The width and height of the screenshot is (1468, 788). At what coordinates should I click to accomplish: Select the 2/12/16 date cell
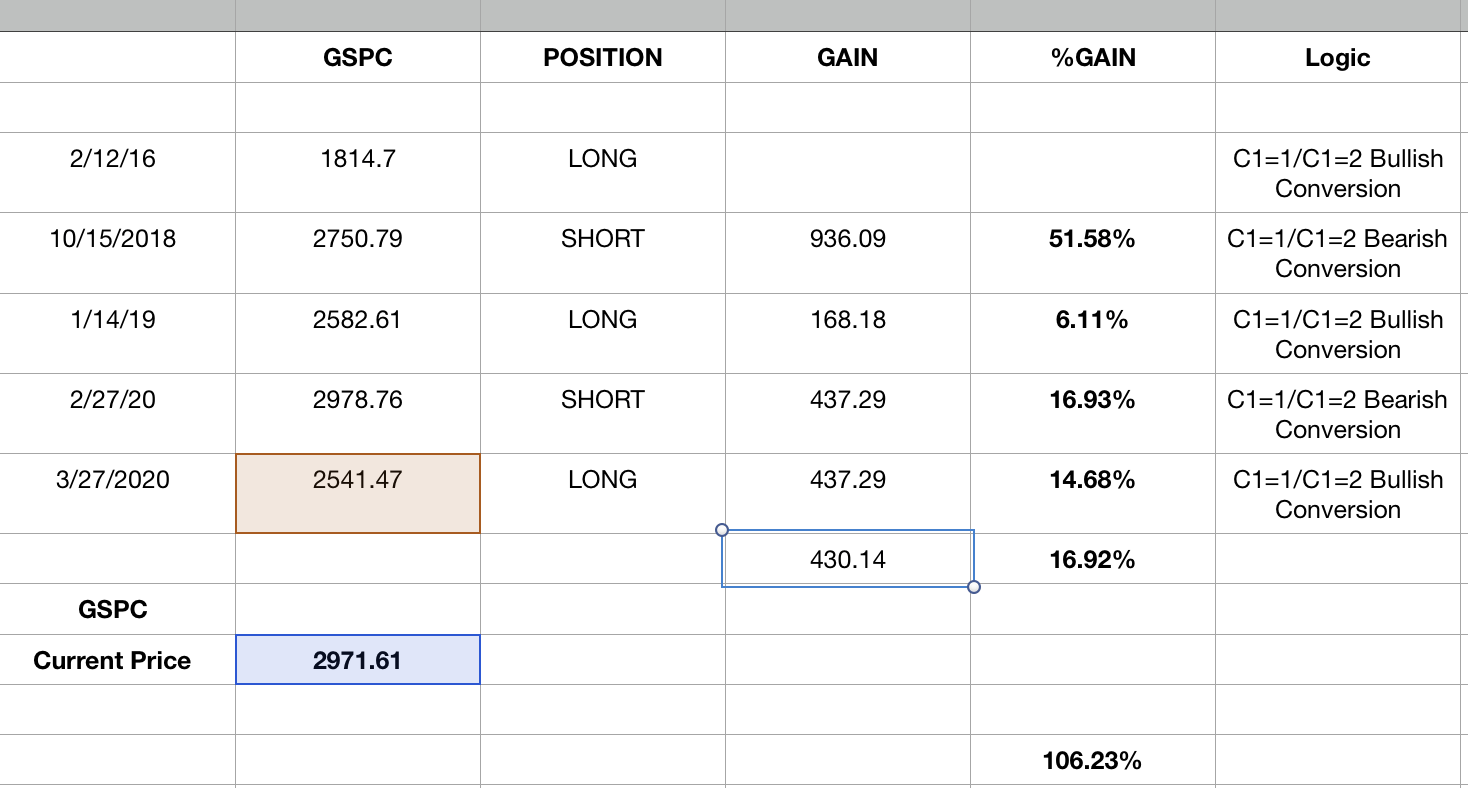pos(113,159)
